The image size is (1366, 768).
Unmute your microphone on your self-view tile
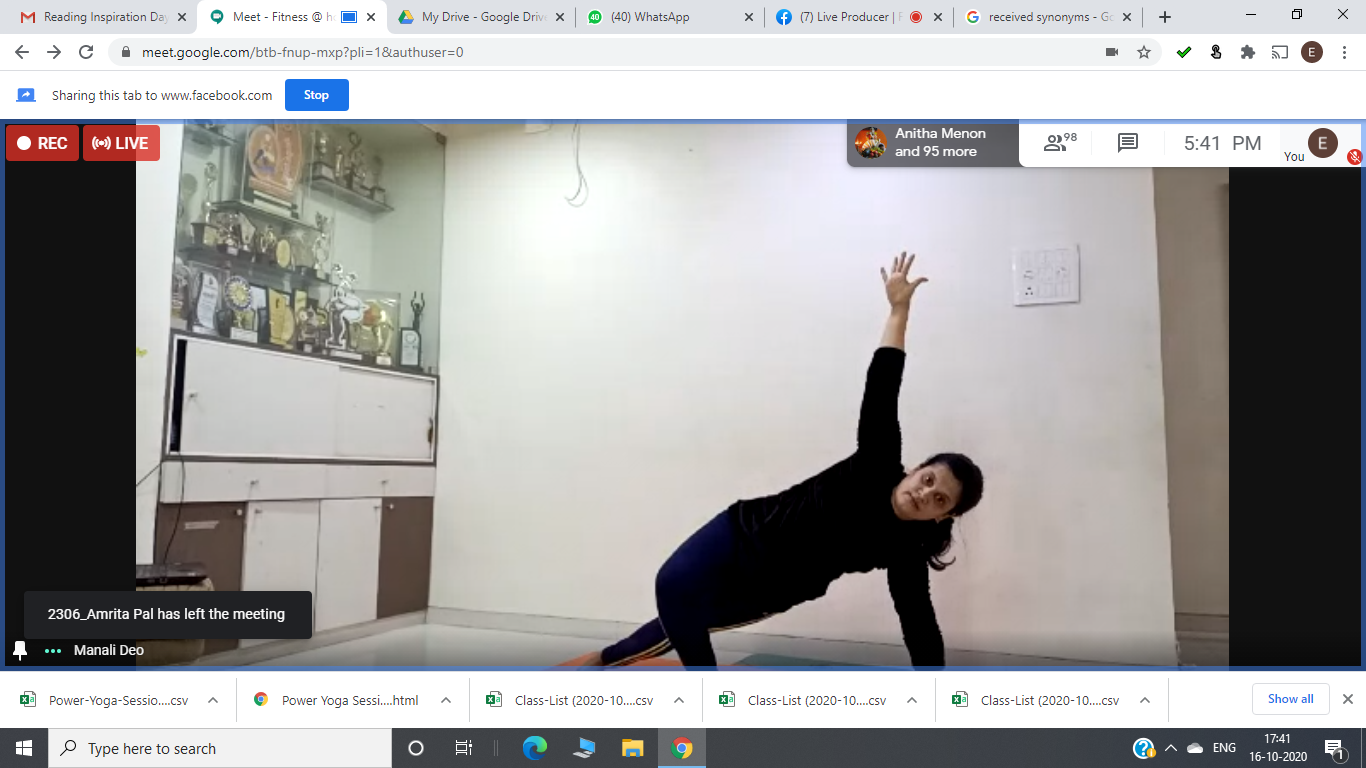pos(1354,156)
